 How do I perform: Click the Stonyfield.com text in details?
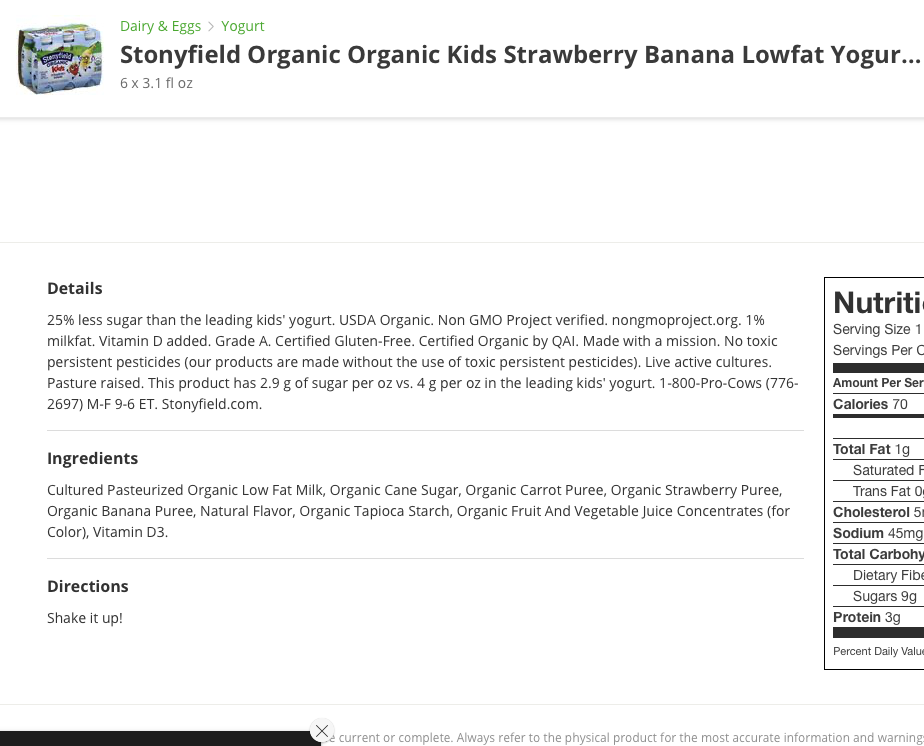tap(212, 404)
